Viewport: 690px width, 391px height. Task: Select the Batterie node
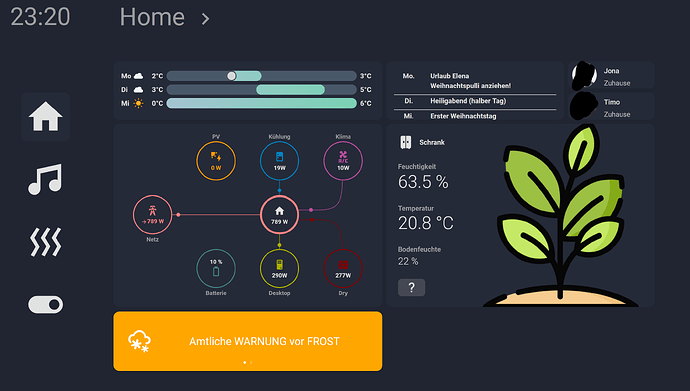pyautogui.click(x=216, y=268)
